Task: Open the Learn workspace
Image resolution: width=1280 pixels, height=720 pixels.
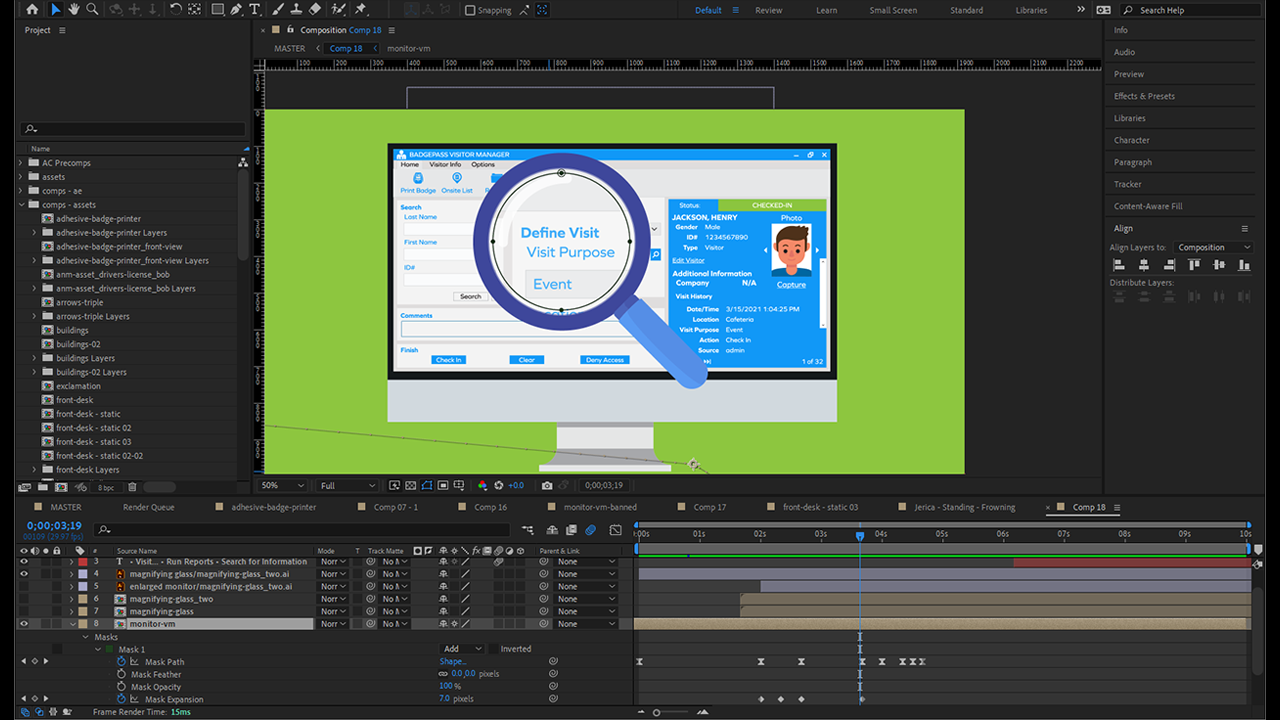Action: (x=826, y=10)
